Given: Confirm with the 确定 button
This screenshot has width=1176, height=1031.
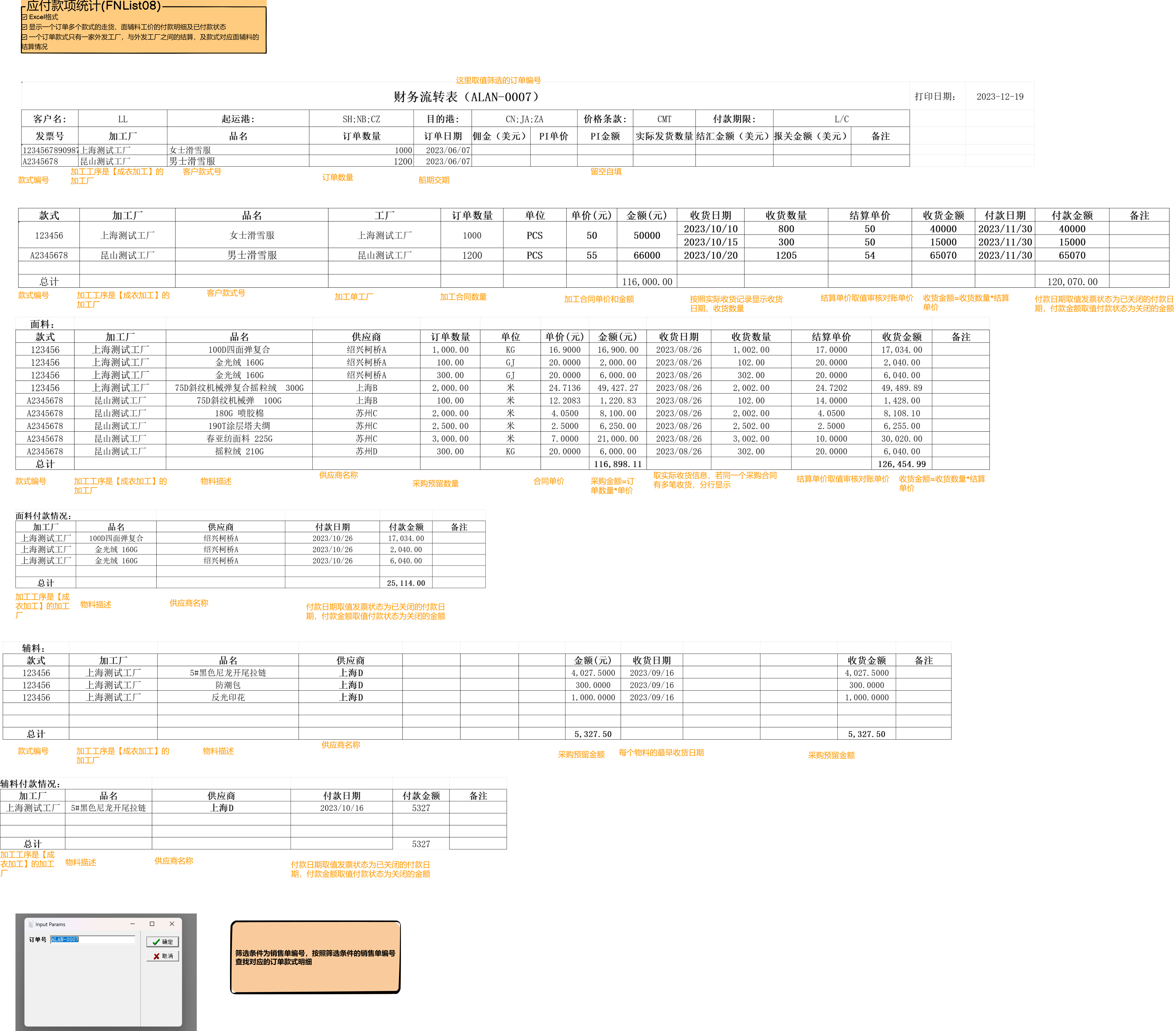Looking at the screenshot, I should [x=163, y=942].
